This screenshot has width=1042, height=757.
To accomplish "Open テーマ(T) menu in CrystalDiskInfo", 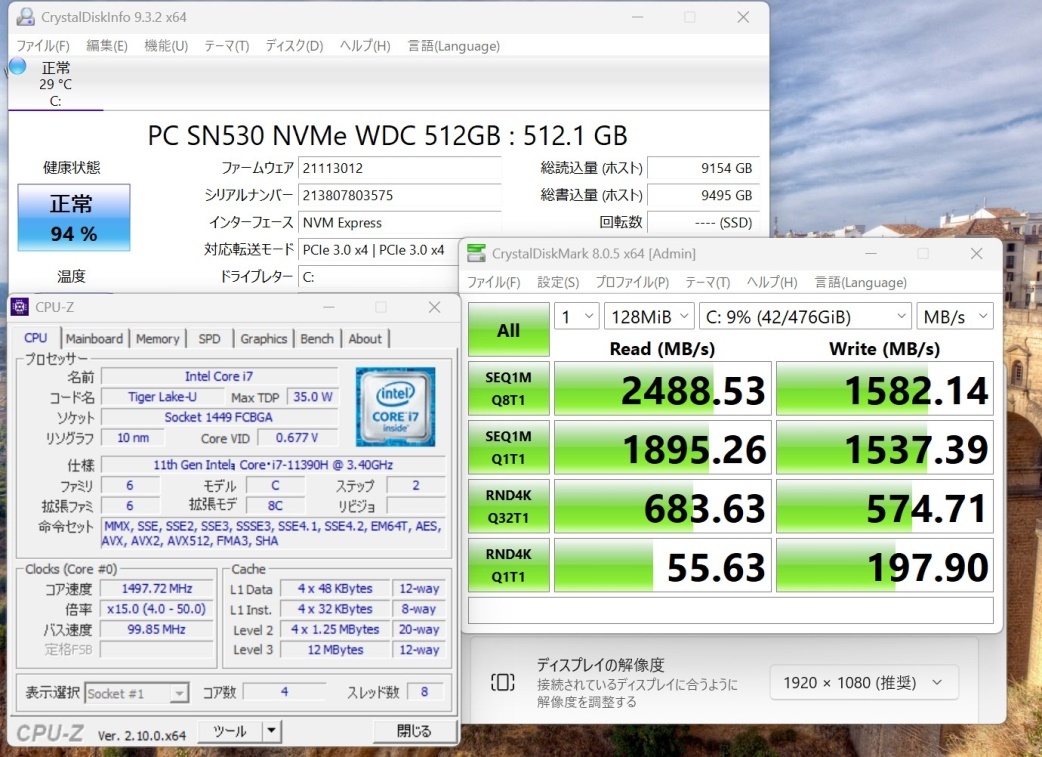I will [x=227, y=46].
